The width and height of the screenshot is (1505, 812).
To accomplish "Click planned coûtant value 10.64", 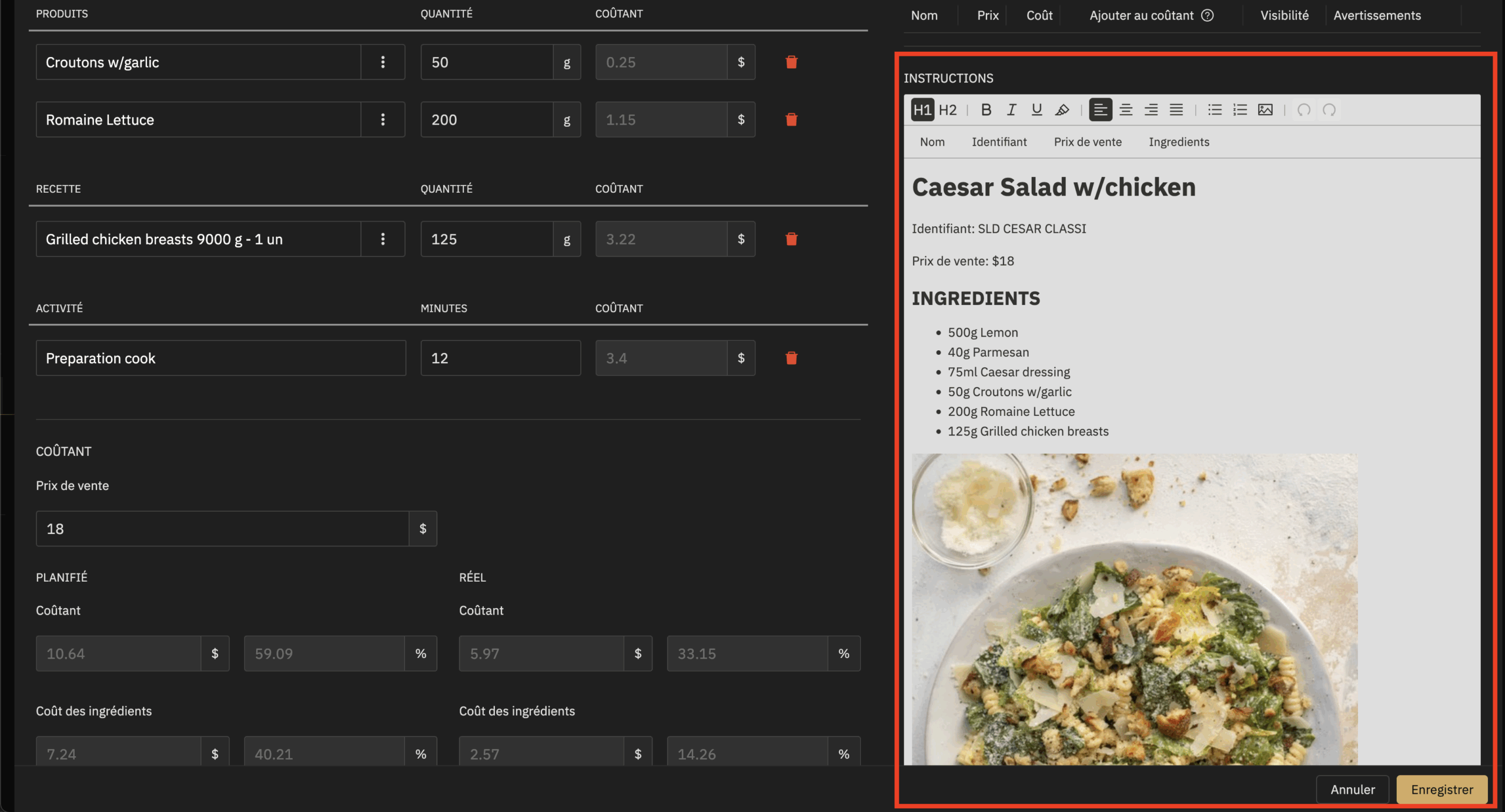I will (x=119, y=653).
